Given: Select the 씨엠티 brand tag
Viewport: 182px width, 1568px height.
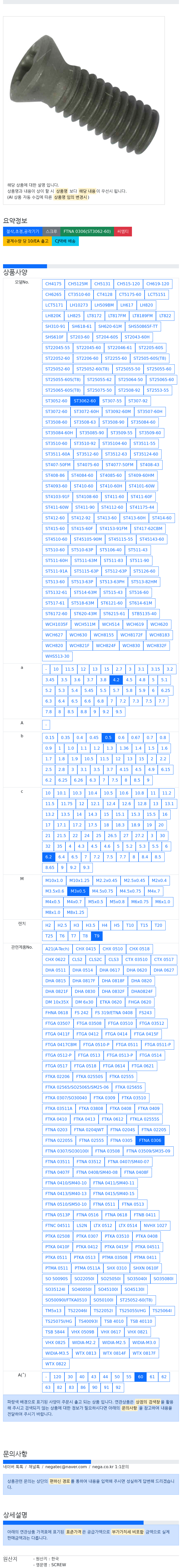Looking at the screenshot, I should click(x=123, y=231).
